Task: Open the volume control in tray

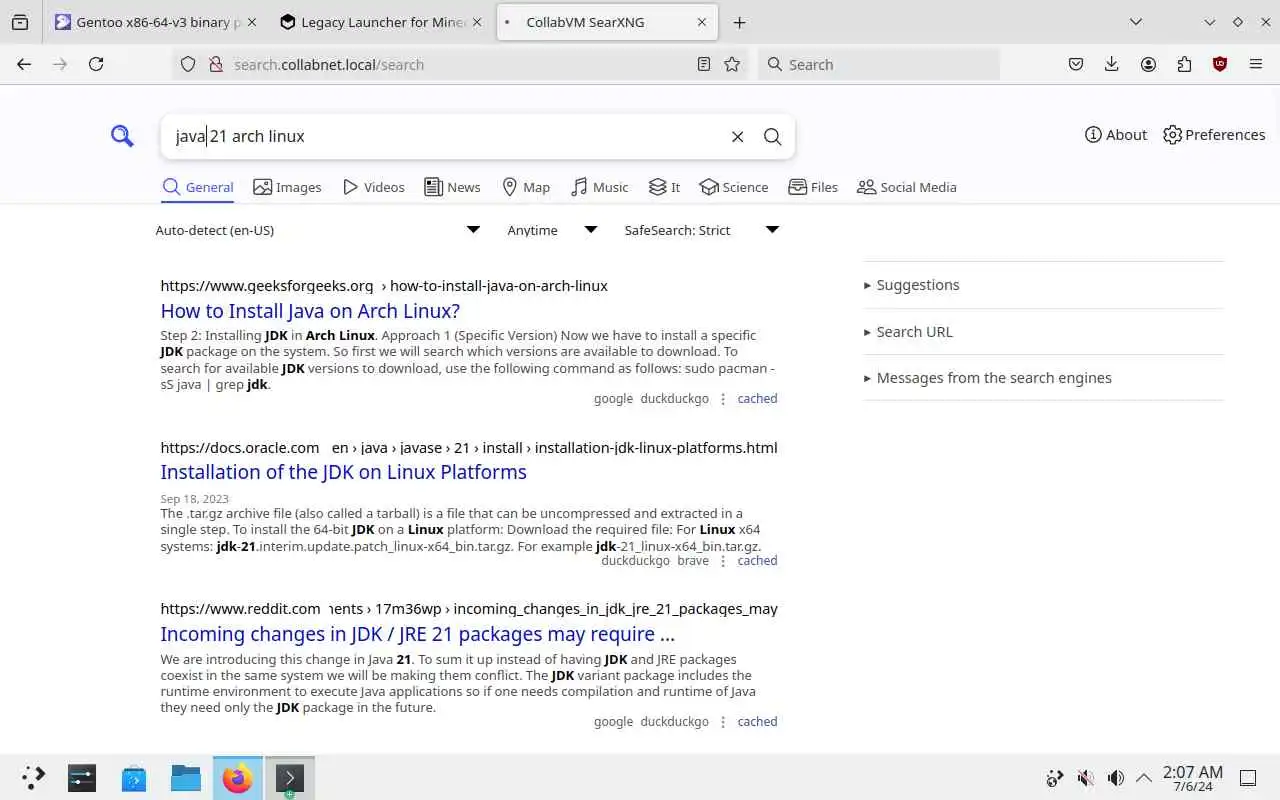Action: coord(1116,778)
